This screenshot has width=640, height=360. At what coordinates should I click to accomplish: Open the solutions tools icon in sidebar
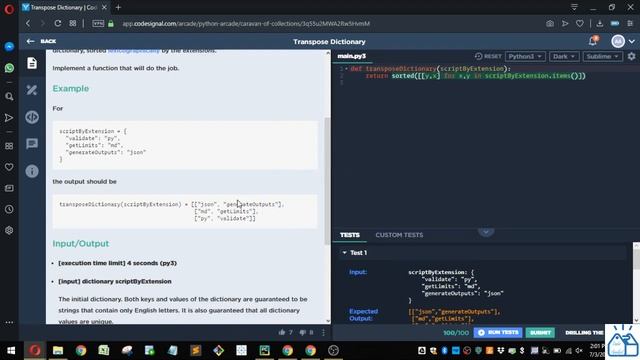tap(32, 90)
